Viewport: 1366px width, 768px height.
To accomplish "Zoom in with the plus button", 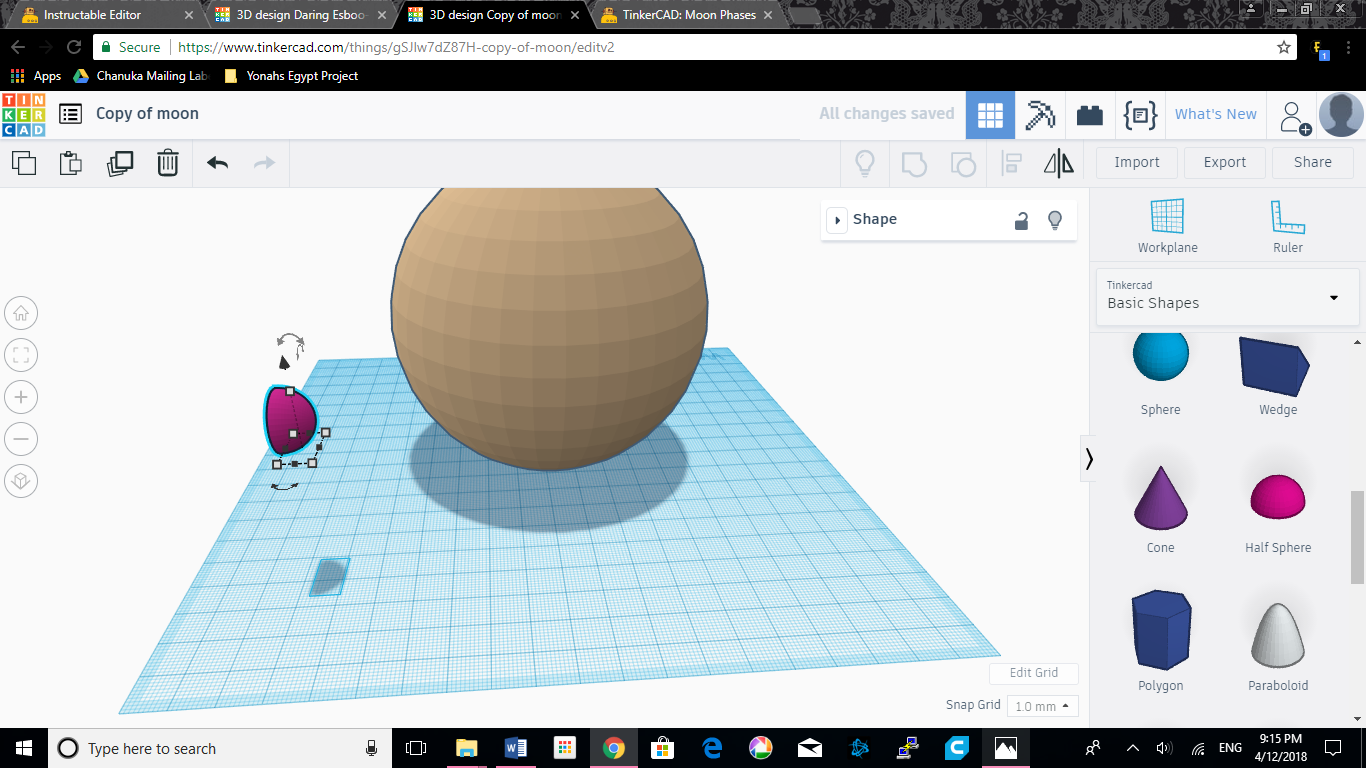I will pyautogui.click(x=21, y=397).
